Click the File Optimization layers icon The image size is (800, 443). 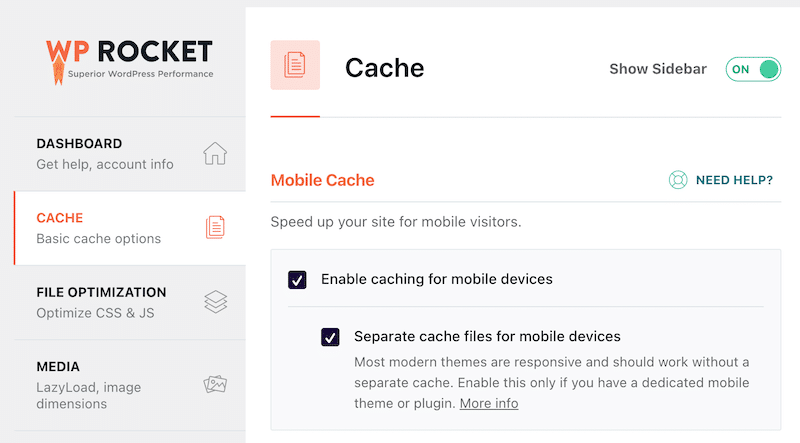coord(215,301)
